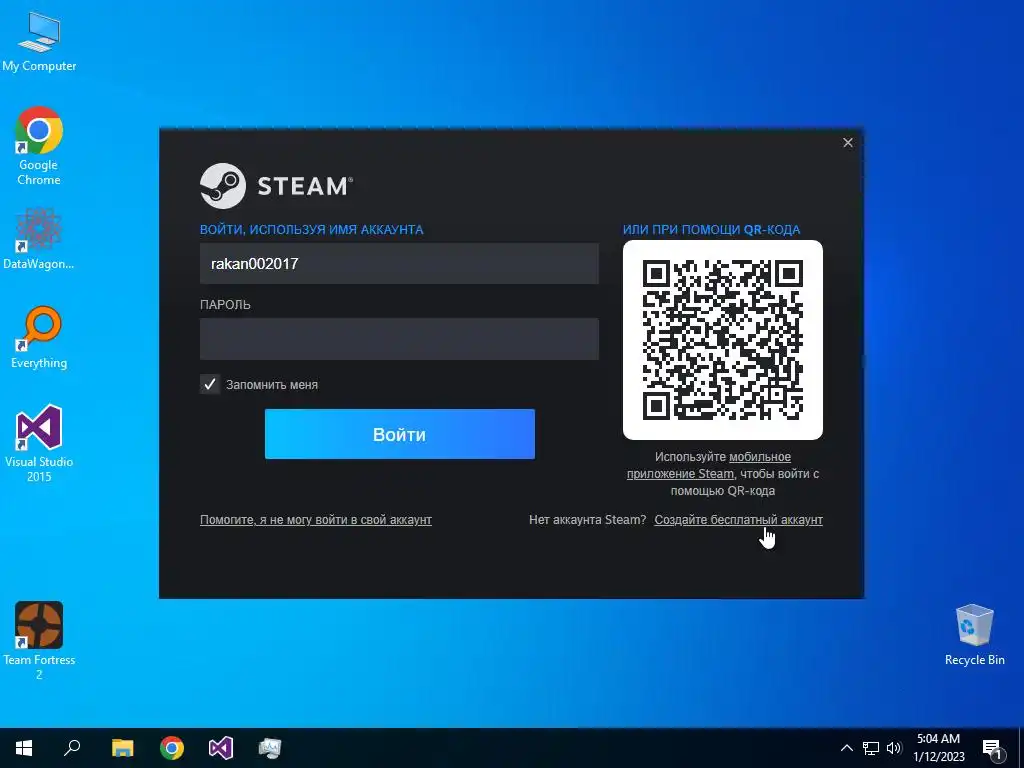Select the Visual Studio 2015 desktop shortcut
The image size is (1024, 768).
click(x=39, y=443)
